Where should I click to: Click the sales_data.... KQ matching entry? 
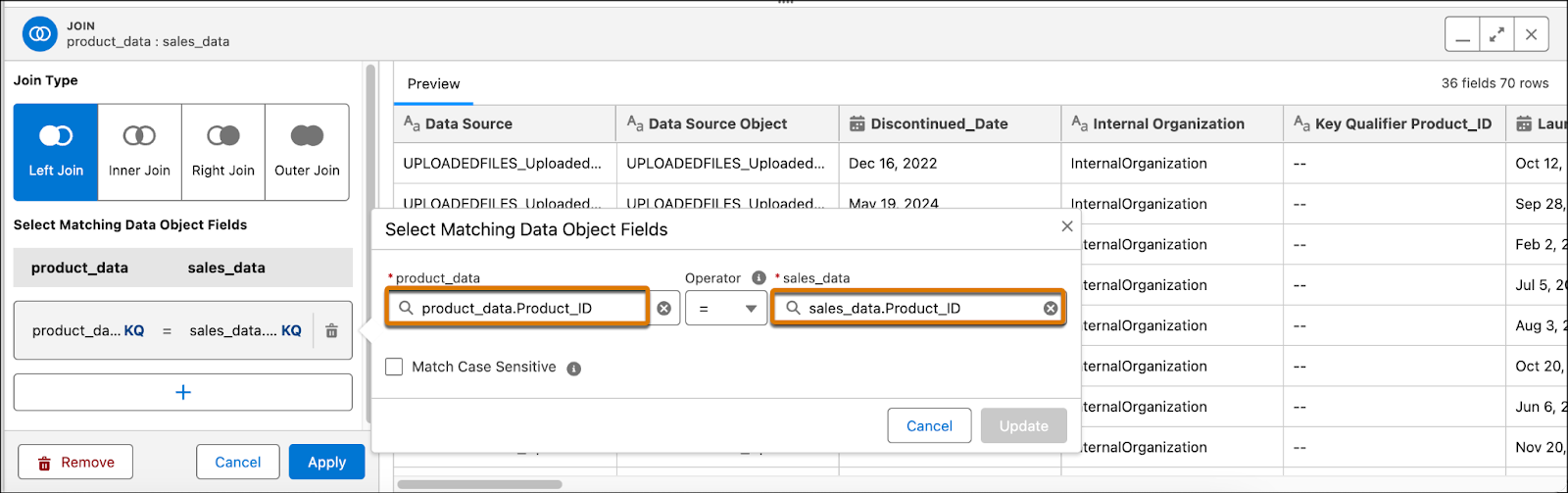(245, 331)
